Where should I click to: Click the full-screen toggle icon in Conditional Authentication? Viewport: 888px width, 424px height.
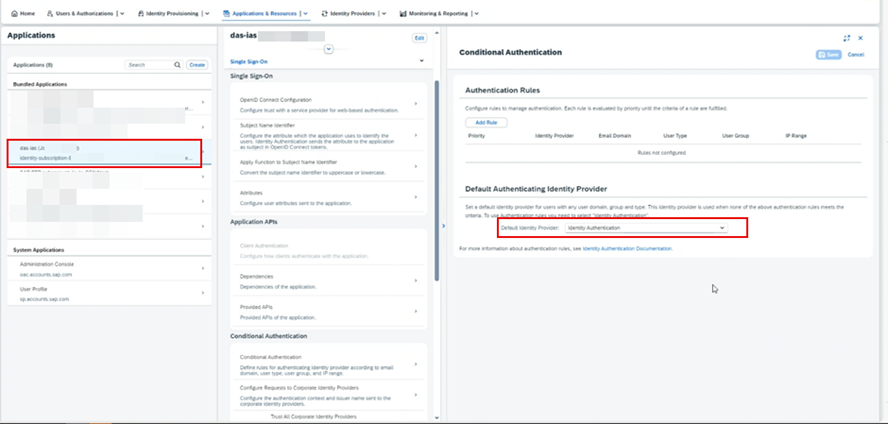coord(846,37)
